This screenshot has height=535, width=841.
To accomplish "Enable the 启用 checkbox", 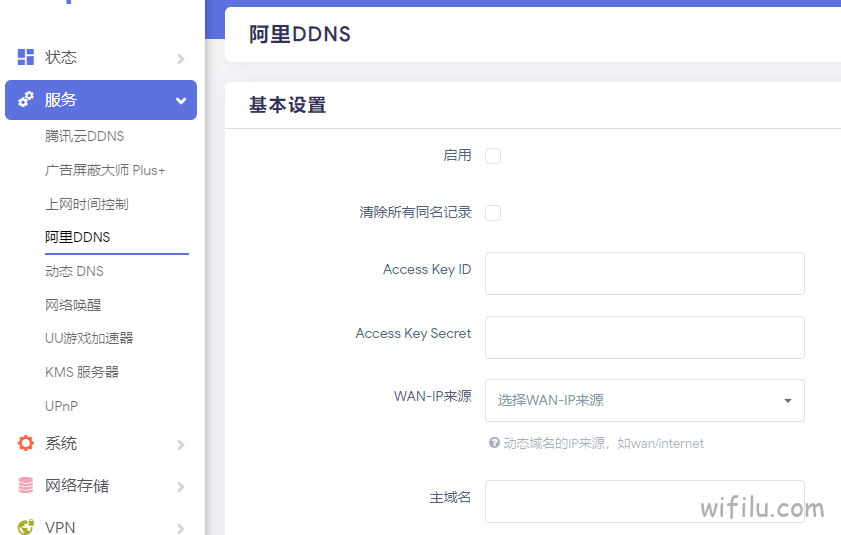I will tap(493, 156).
